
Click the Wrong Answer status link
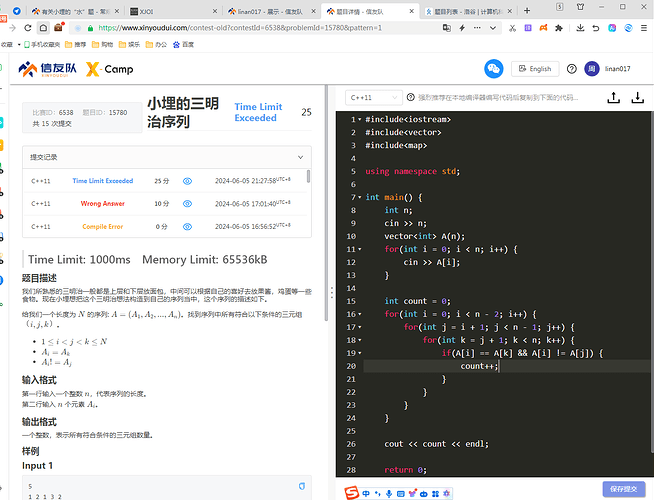(x=103, y=204)
